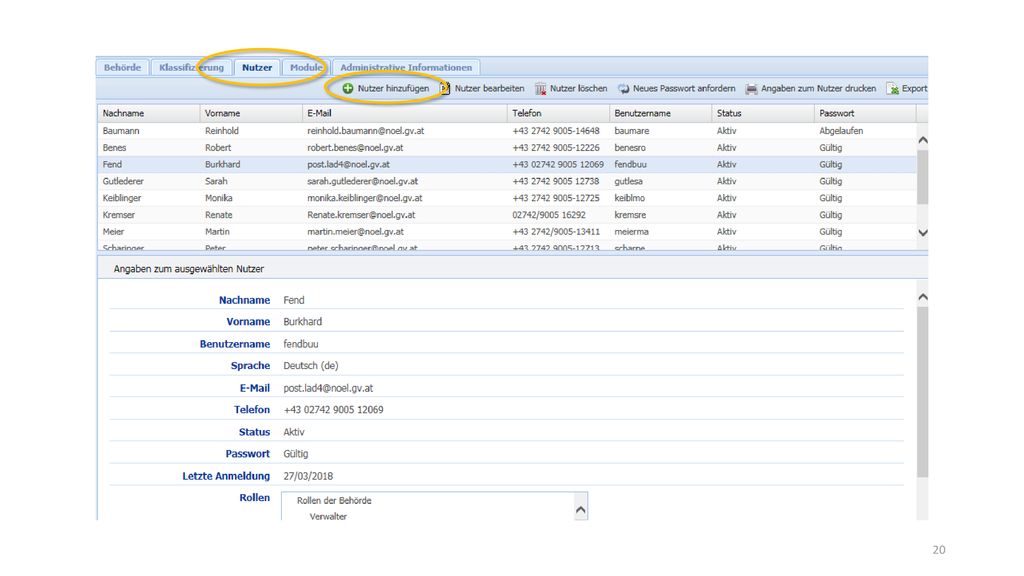
Task: Sort by the Benutzername column header
Action: point(661,113)
